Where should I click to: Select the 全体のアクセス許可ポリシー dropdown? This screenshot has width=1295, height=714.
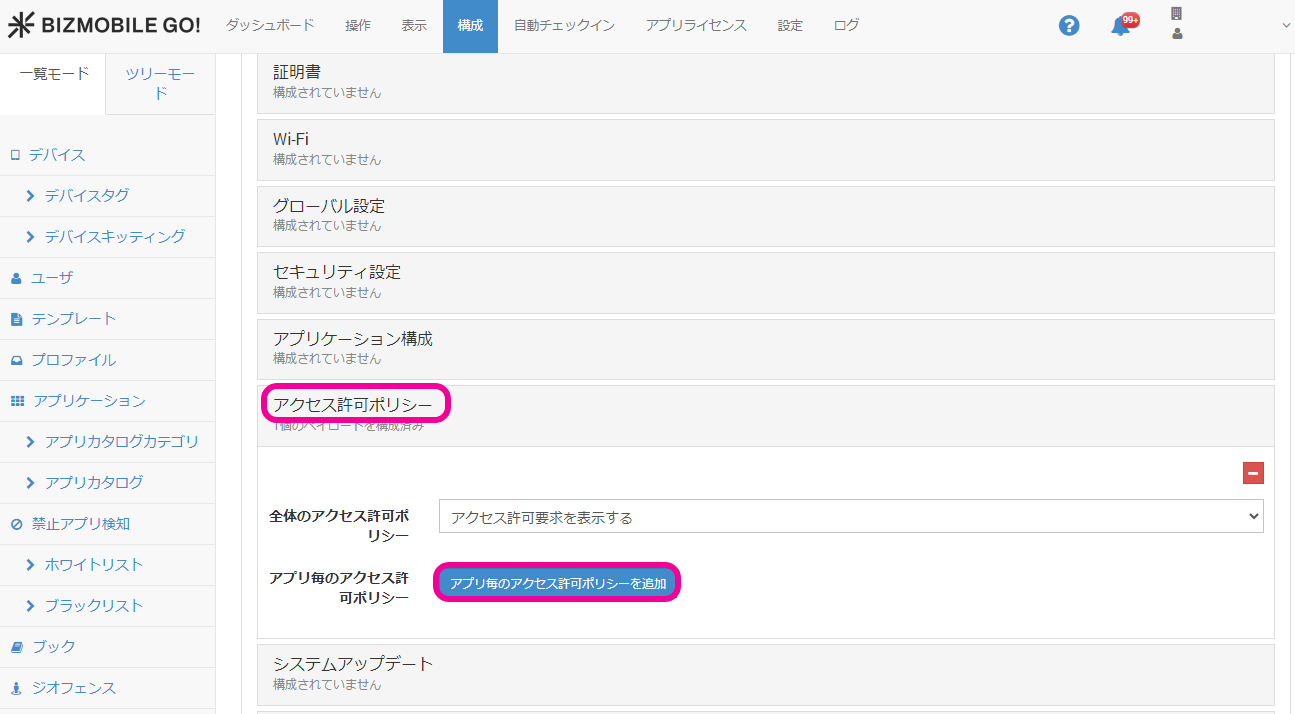coord(850,517)
